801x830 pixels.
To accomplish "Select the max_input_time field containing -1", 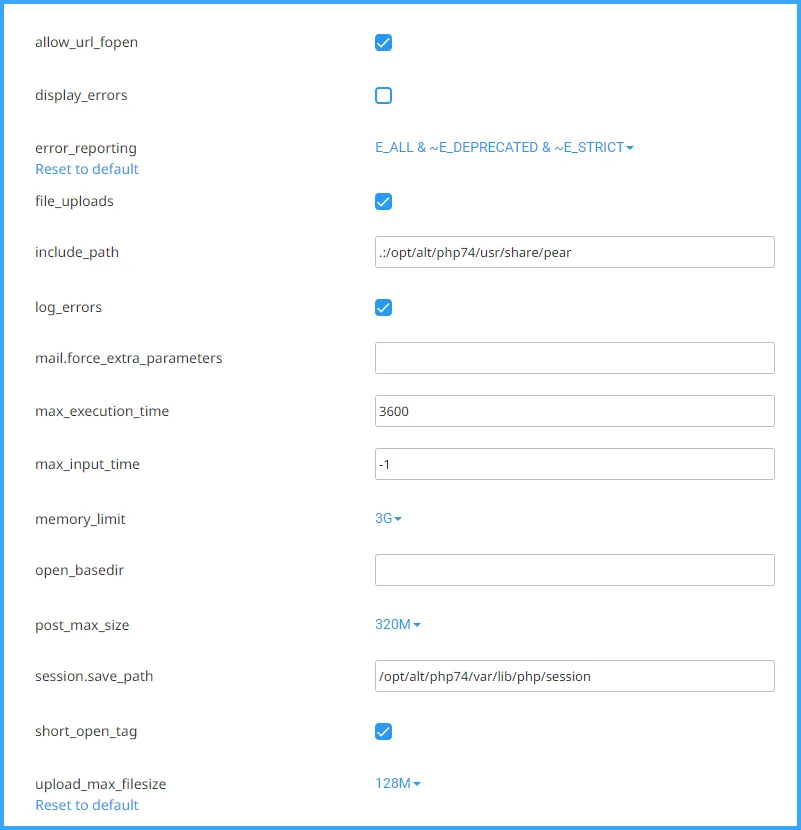I will 575,463.
